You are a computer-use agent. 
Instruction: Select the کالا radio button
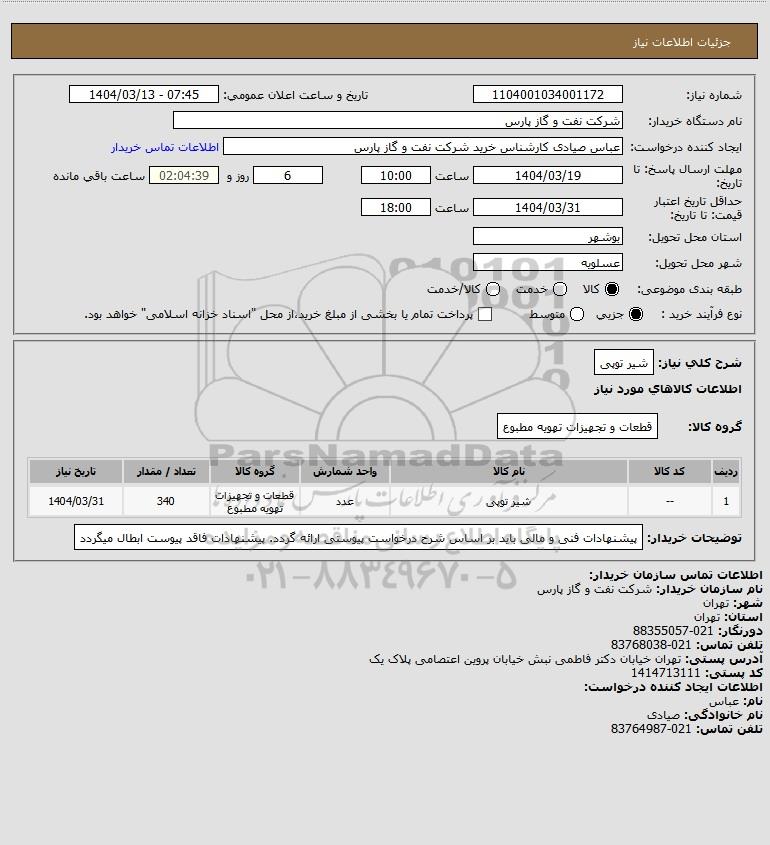point(612,289)
